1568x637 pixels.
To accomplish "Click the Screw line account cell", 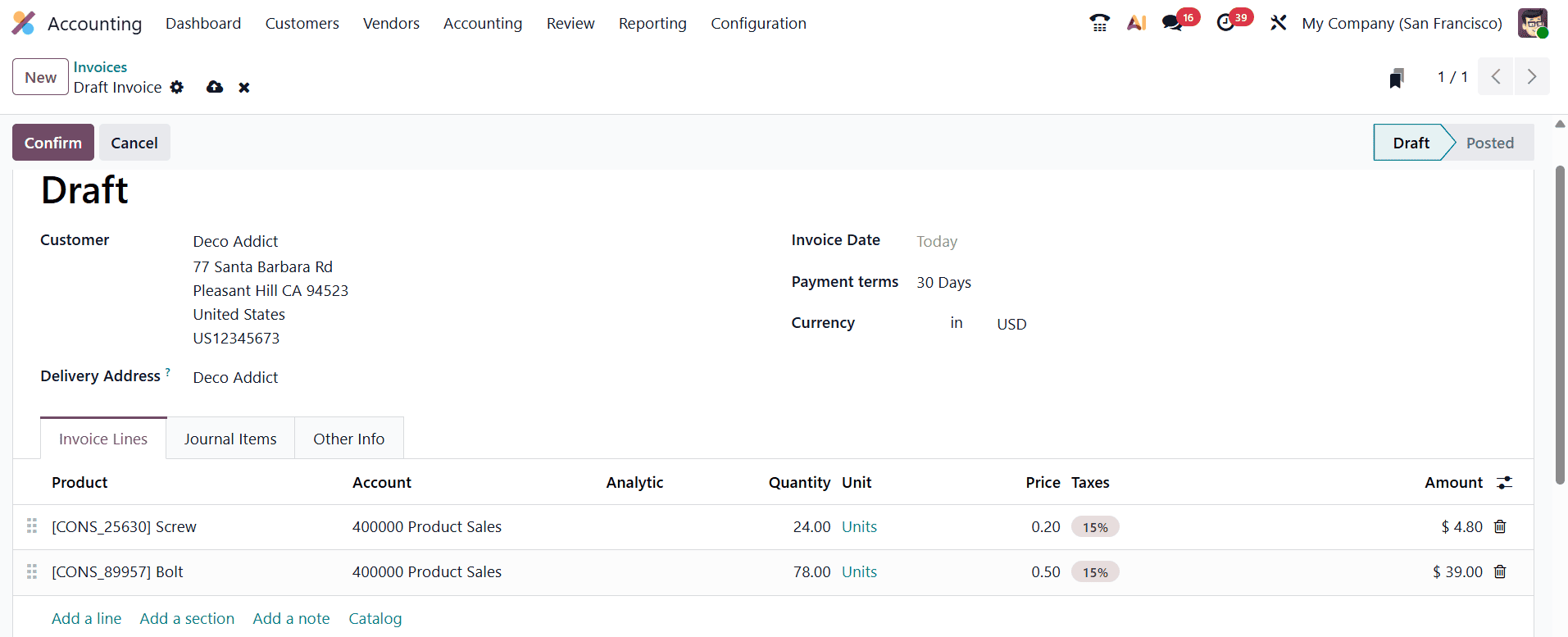I will pos(427,526).
